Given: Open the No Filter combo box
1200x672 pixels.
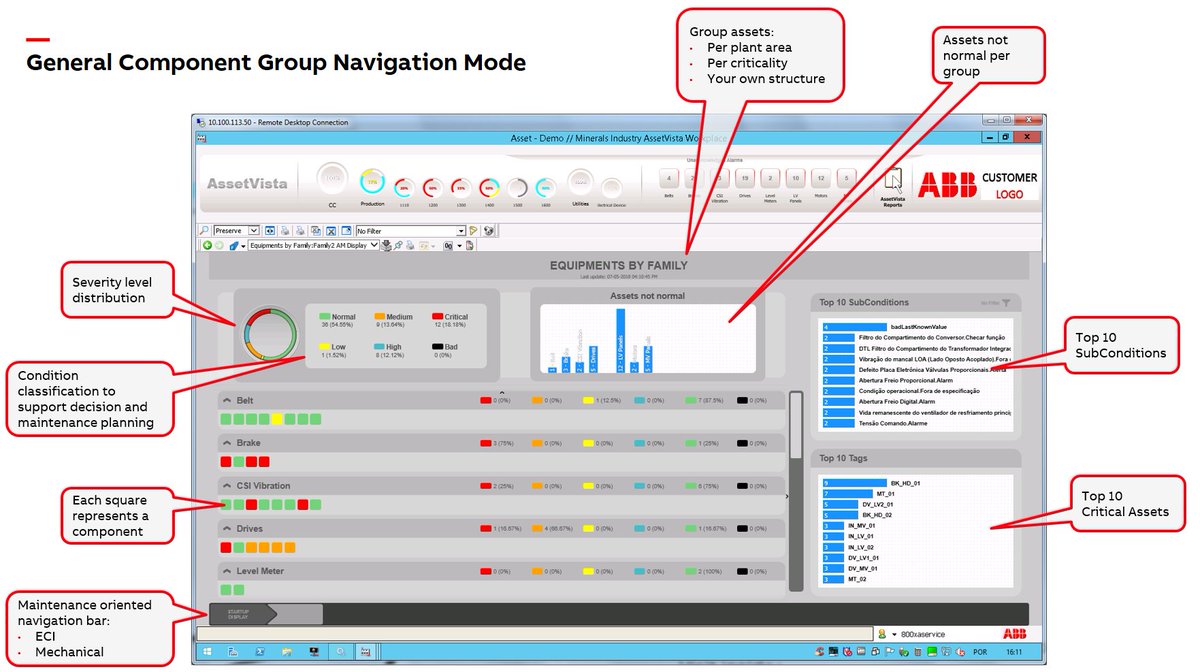Looking at the screenshot, I should click(411, 230).
